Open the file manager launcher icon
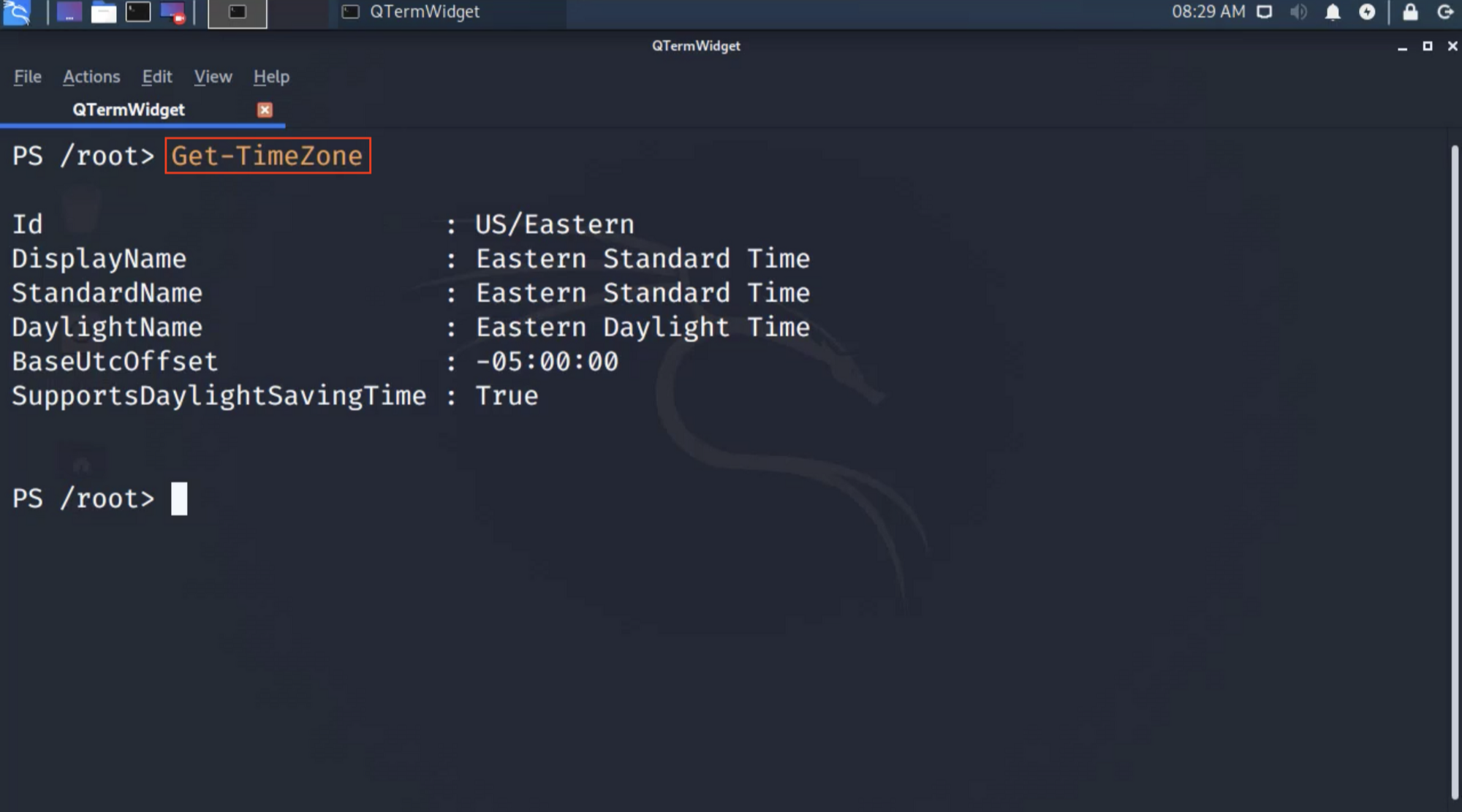This screenshot has width=1462, height=812. pyautogui.click(x=103, y=12)
